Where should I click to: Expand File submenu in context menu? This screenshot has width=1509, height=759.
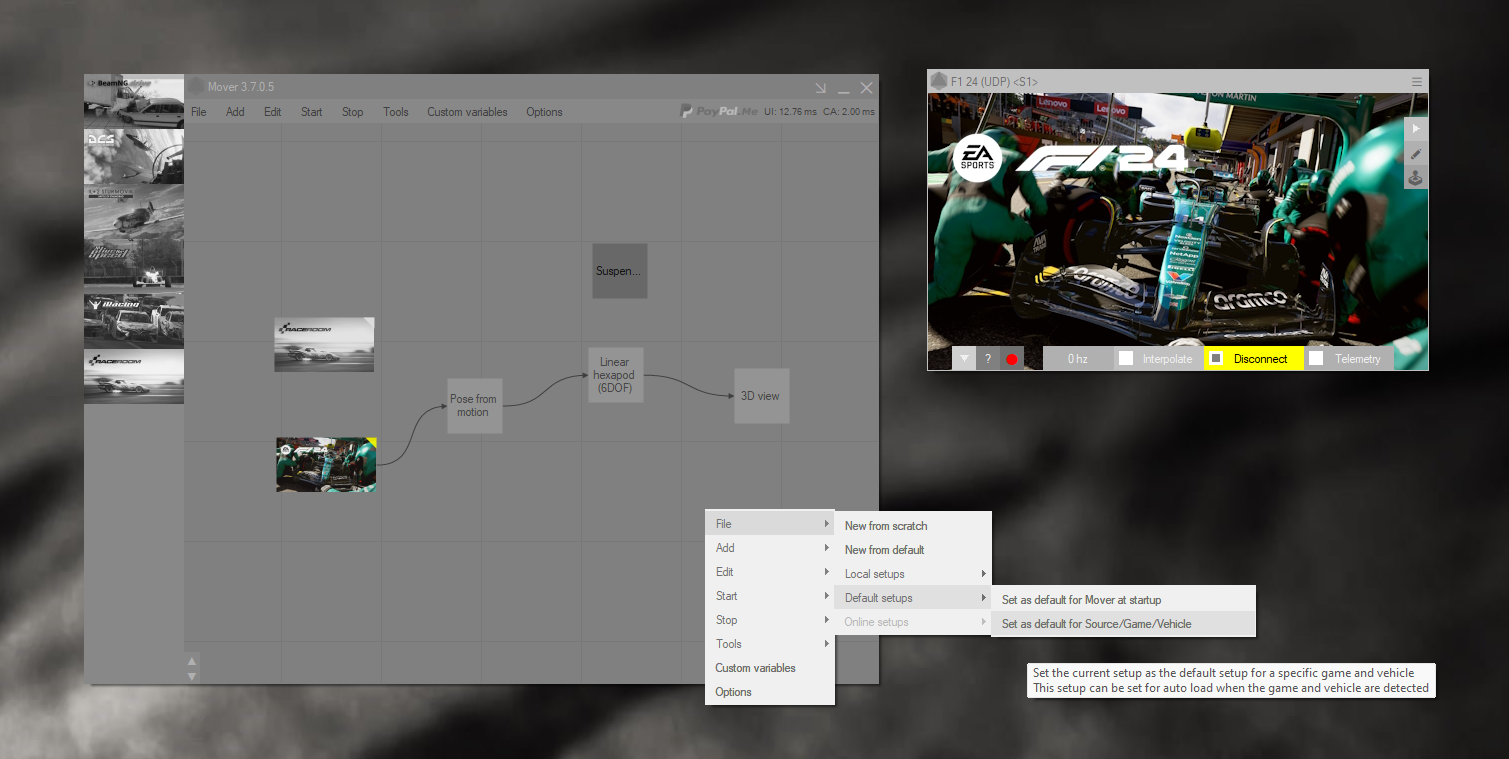click(x=770, y=524)
